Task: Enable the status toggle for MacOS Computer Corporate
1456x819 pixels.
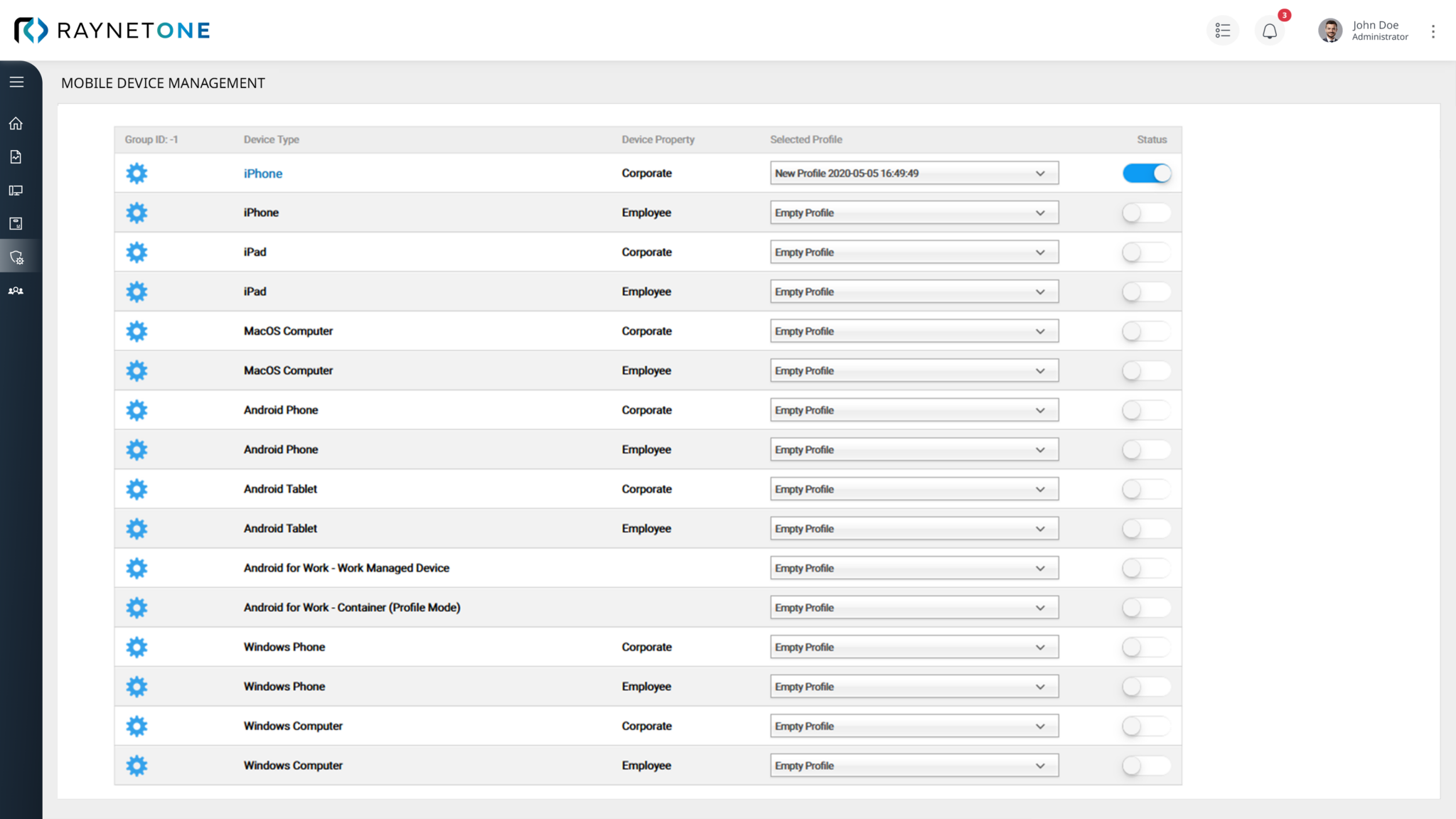Action: (x=1147, y=331)
